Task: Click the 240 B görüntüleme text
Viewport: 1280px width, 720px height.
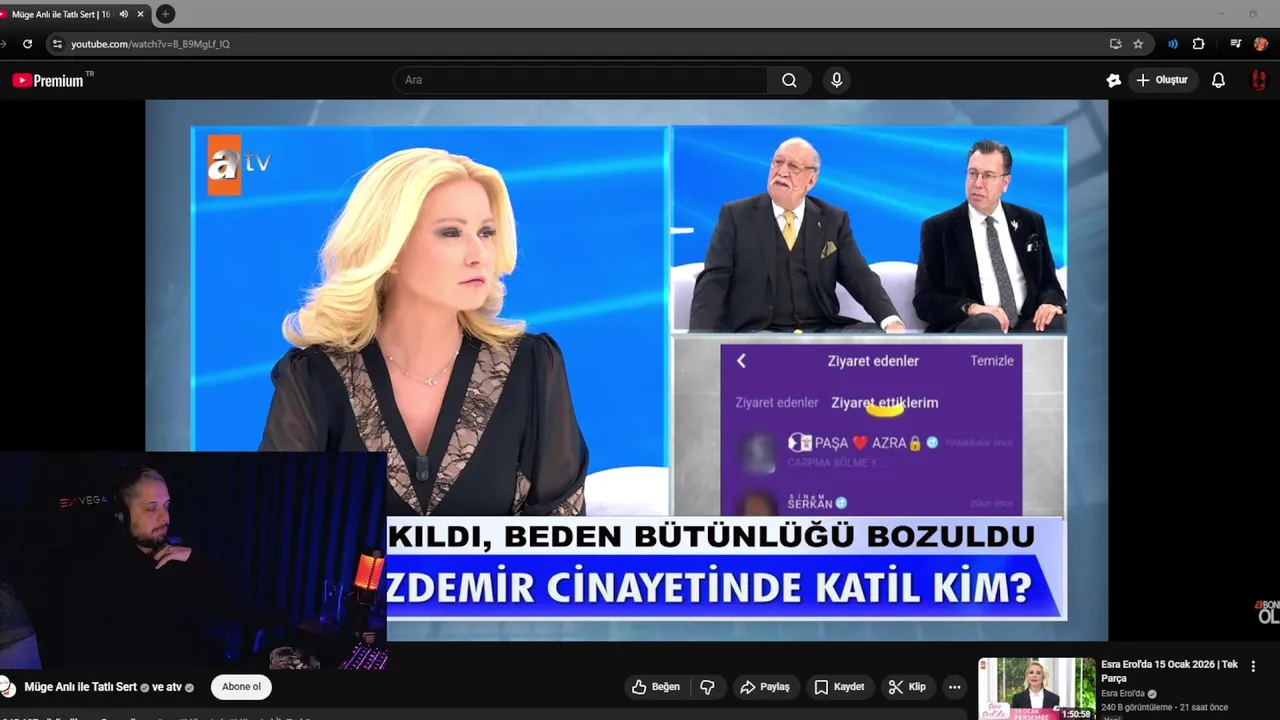Action: 1137,707
